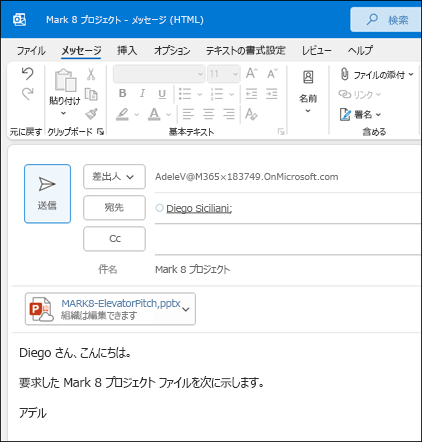Expand the 貼り付け paste options arrow

point(64,113)
